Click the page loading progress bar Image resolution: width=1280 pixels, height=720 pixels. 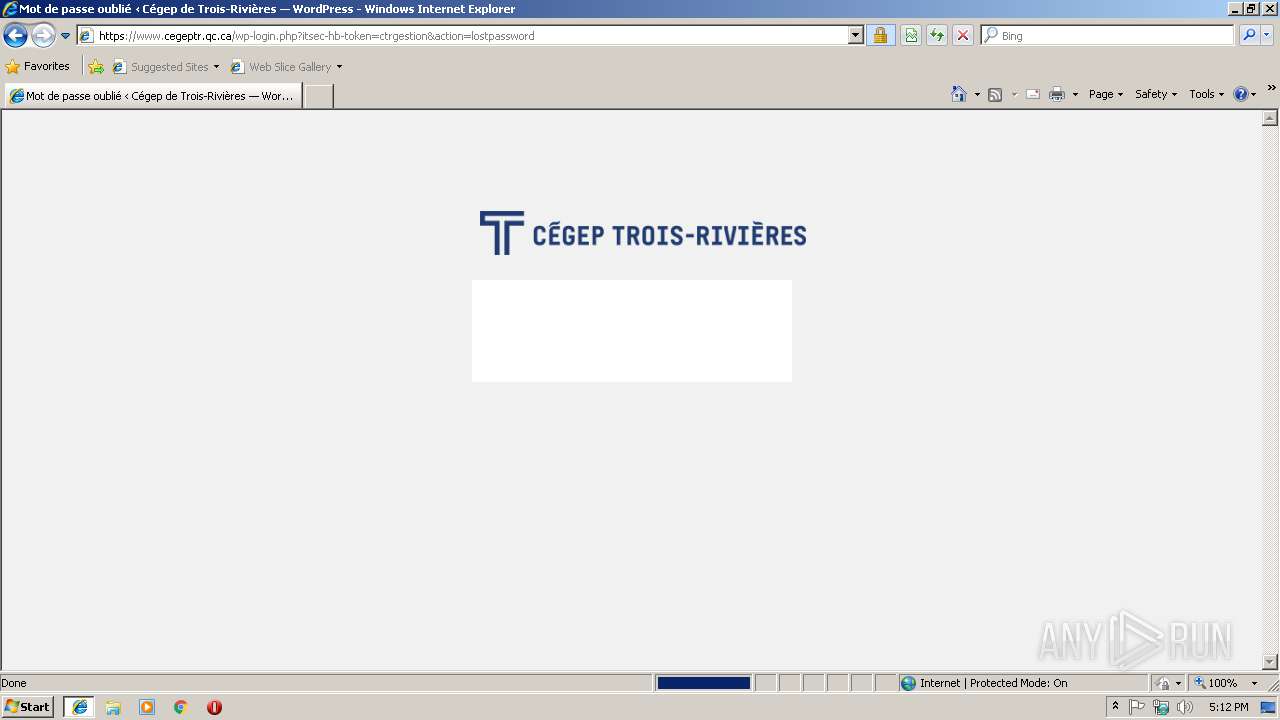704,683
